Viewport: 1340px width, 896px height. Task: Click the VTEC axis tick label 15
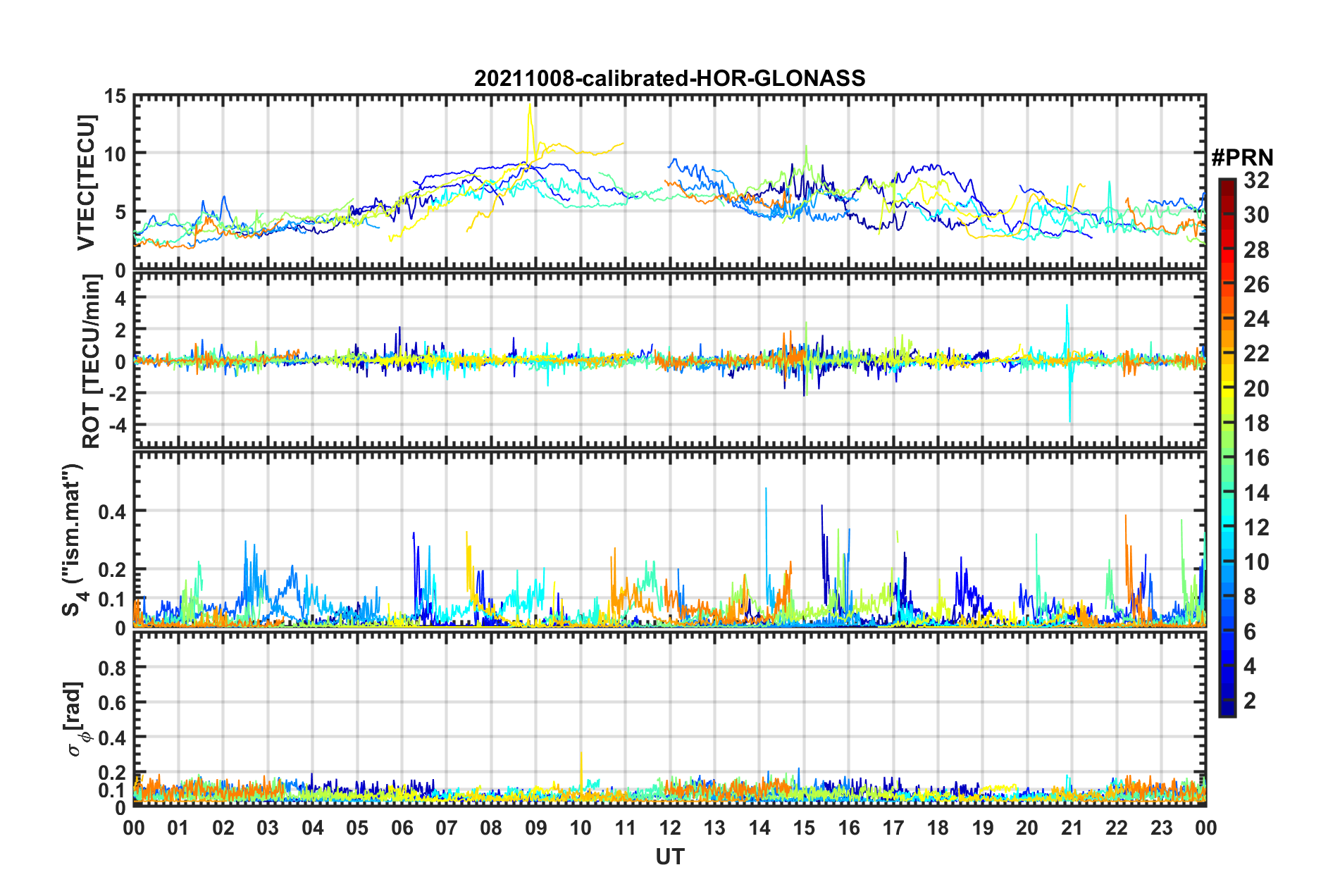[x=115, y=97]
